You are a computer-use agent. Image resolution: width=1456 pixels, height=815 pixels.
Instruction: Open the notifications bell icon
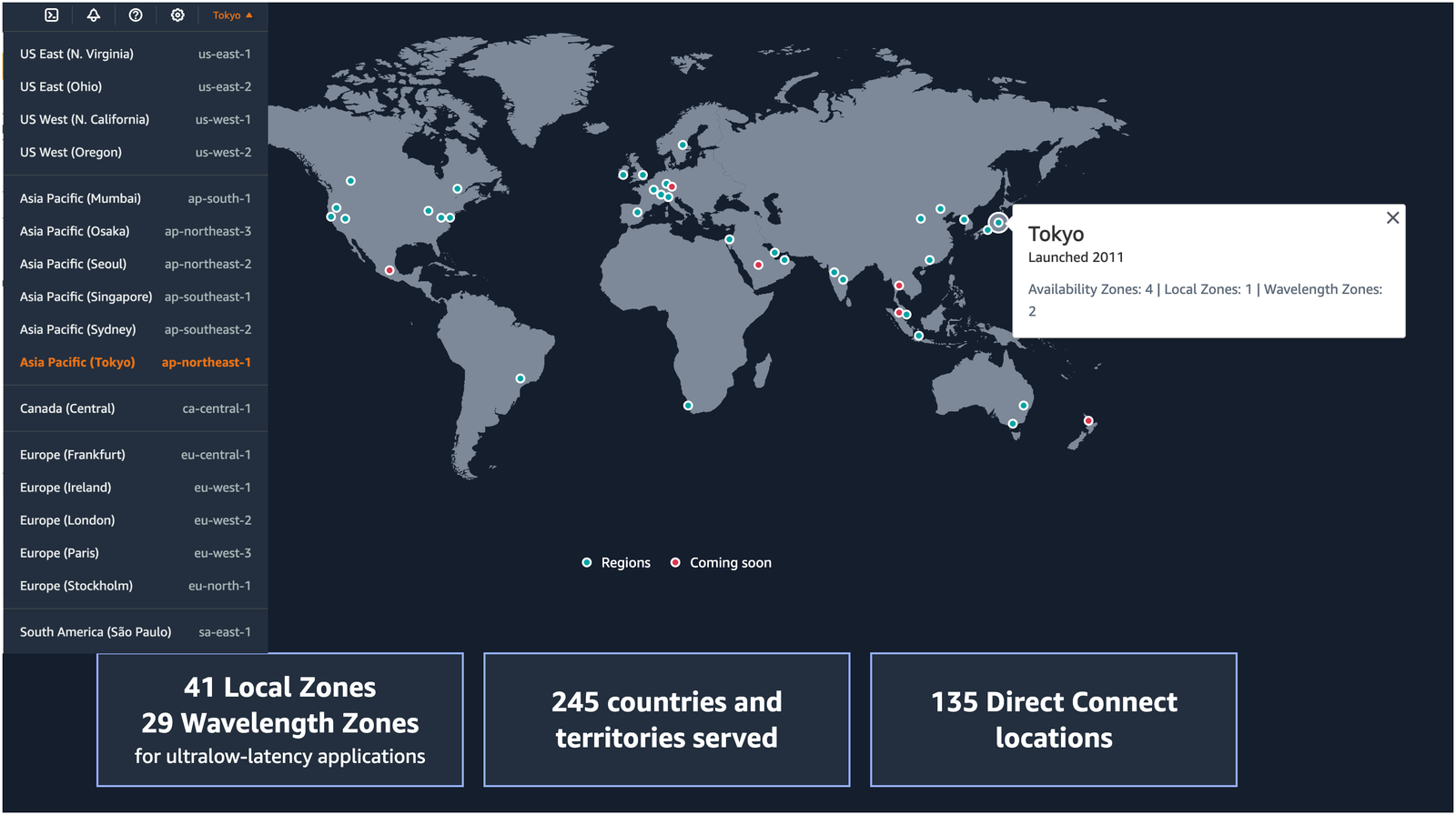[94, 15]
